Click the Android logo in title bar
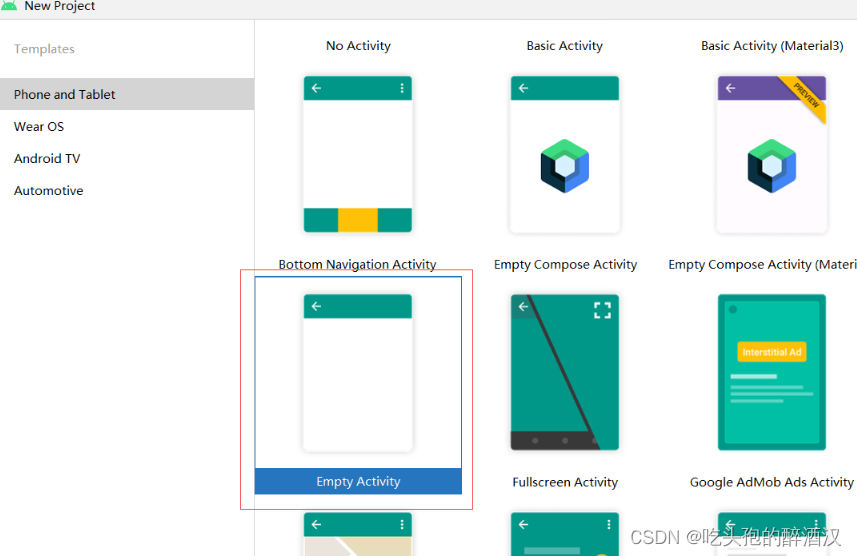 [x=9, y=5]
